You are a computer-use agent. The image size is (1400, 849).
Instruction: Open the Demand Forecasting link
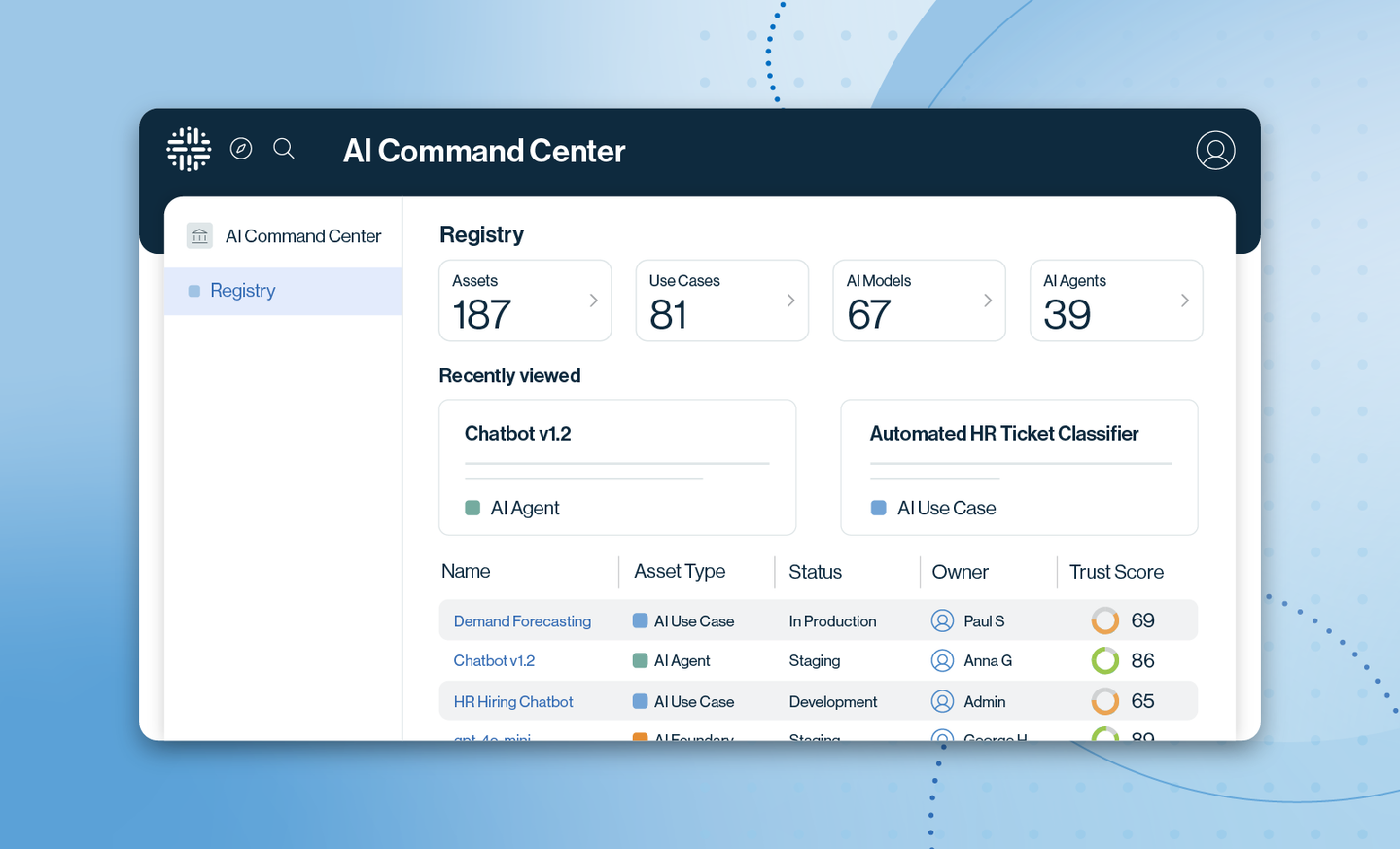[522, 621]
